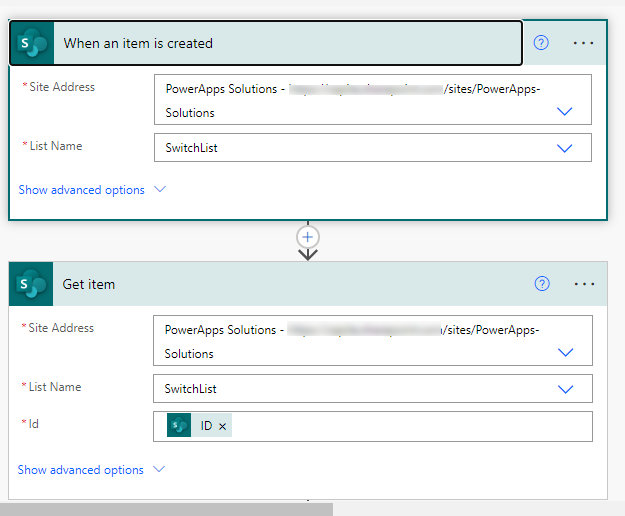Open the ellipsis menu of 'Get item'
The width and height of the screenshot is (625, 516).
(x=584, y=284)
